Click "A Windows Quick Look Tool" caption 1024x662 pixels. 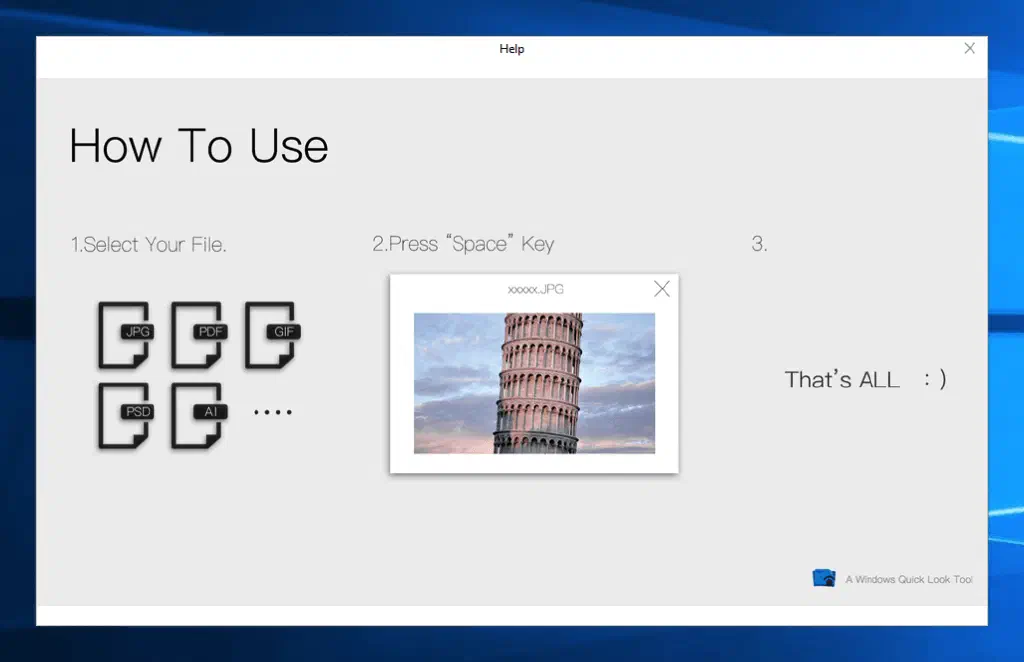908,579
